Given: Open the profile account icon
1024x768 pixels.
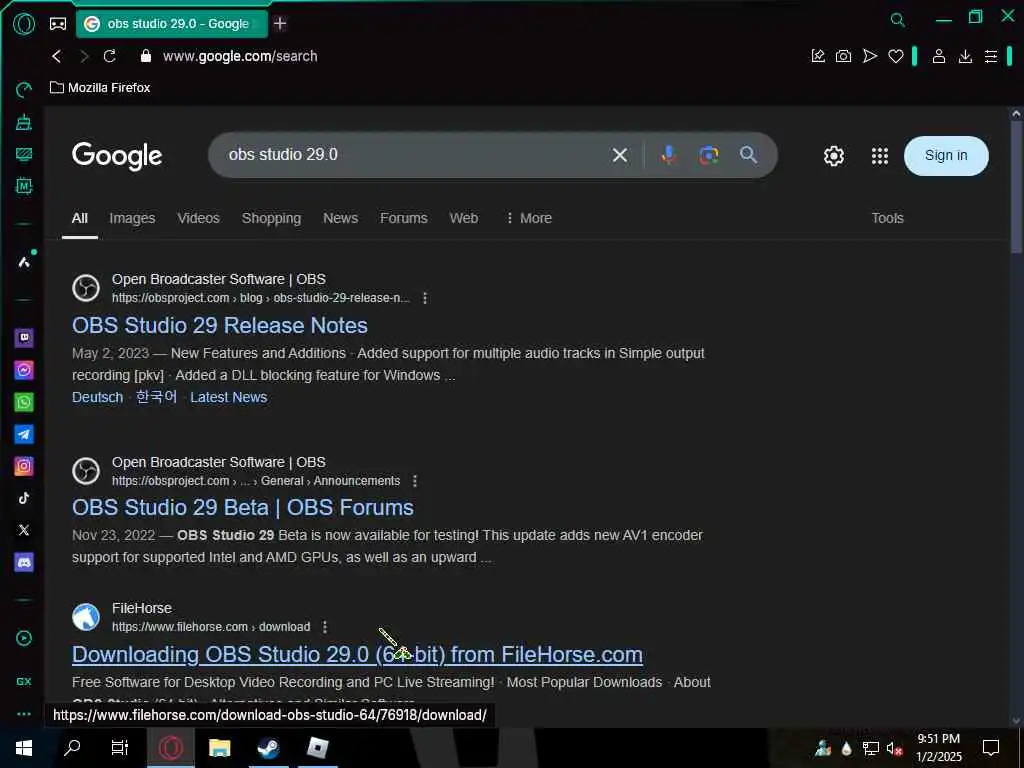Looking at the screenshot, I should [938, 56].
